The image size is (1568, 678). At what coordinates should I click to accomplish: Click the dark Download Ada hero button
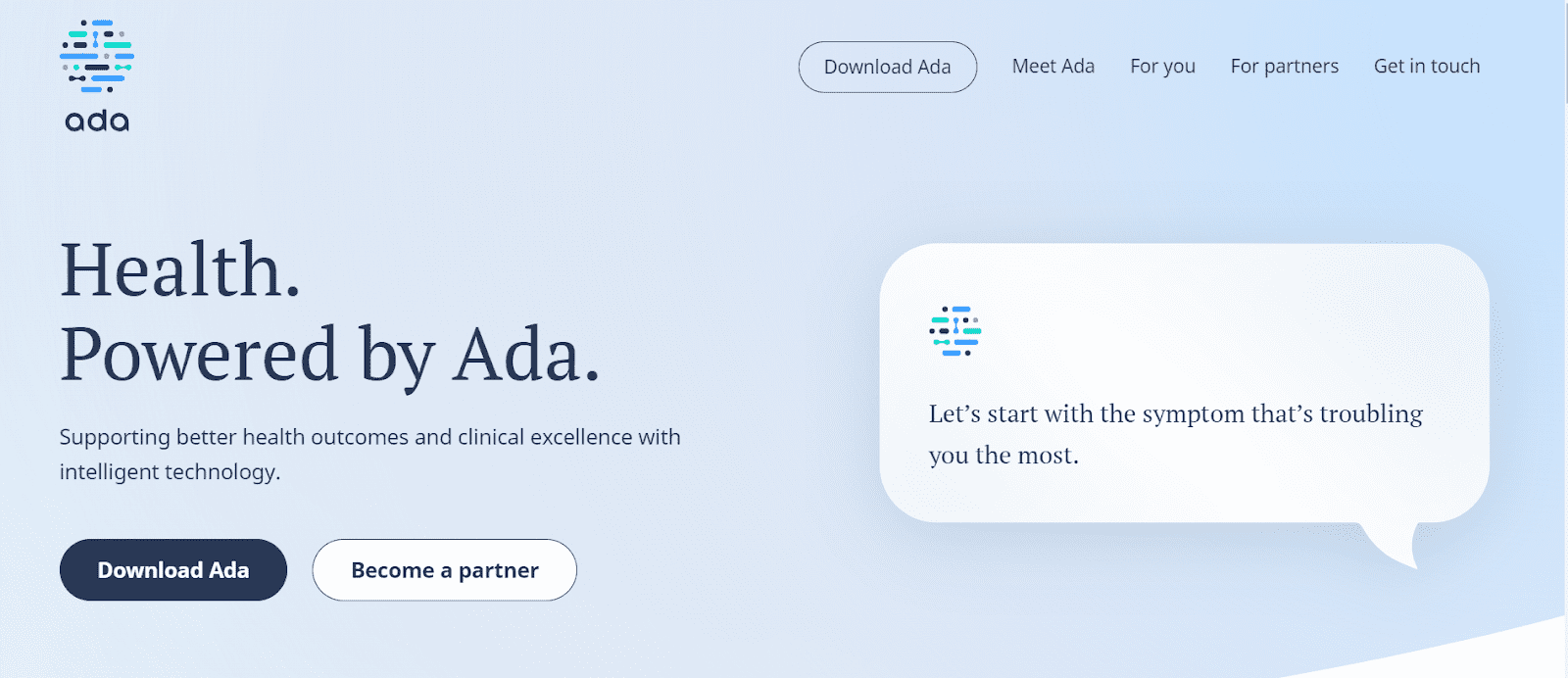click(173, 570)
